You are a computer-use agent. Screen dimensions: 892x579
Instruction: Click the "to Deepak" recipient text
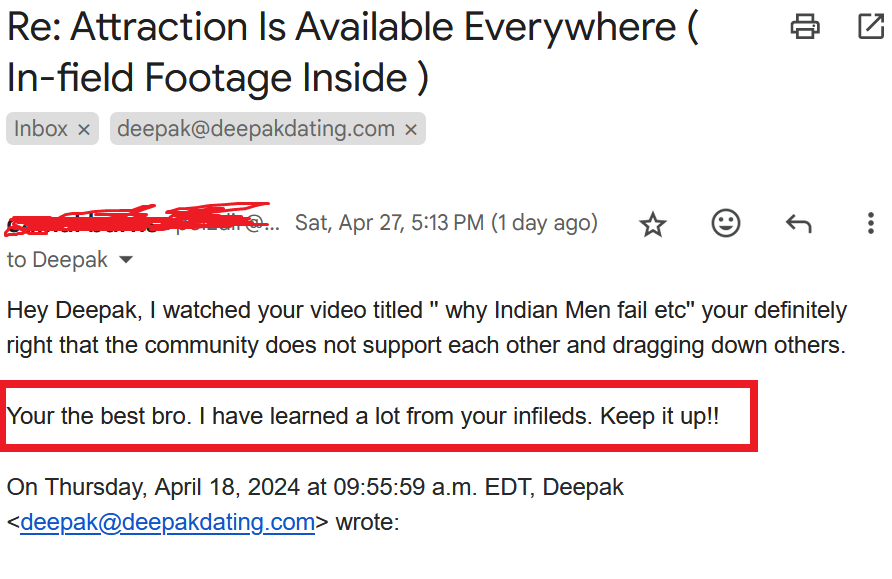click(57, 260)
